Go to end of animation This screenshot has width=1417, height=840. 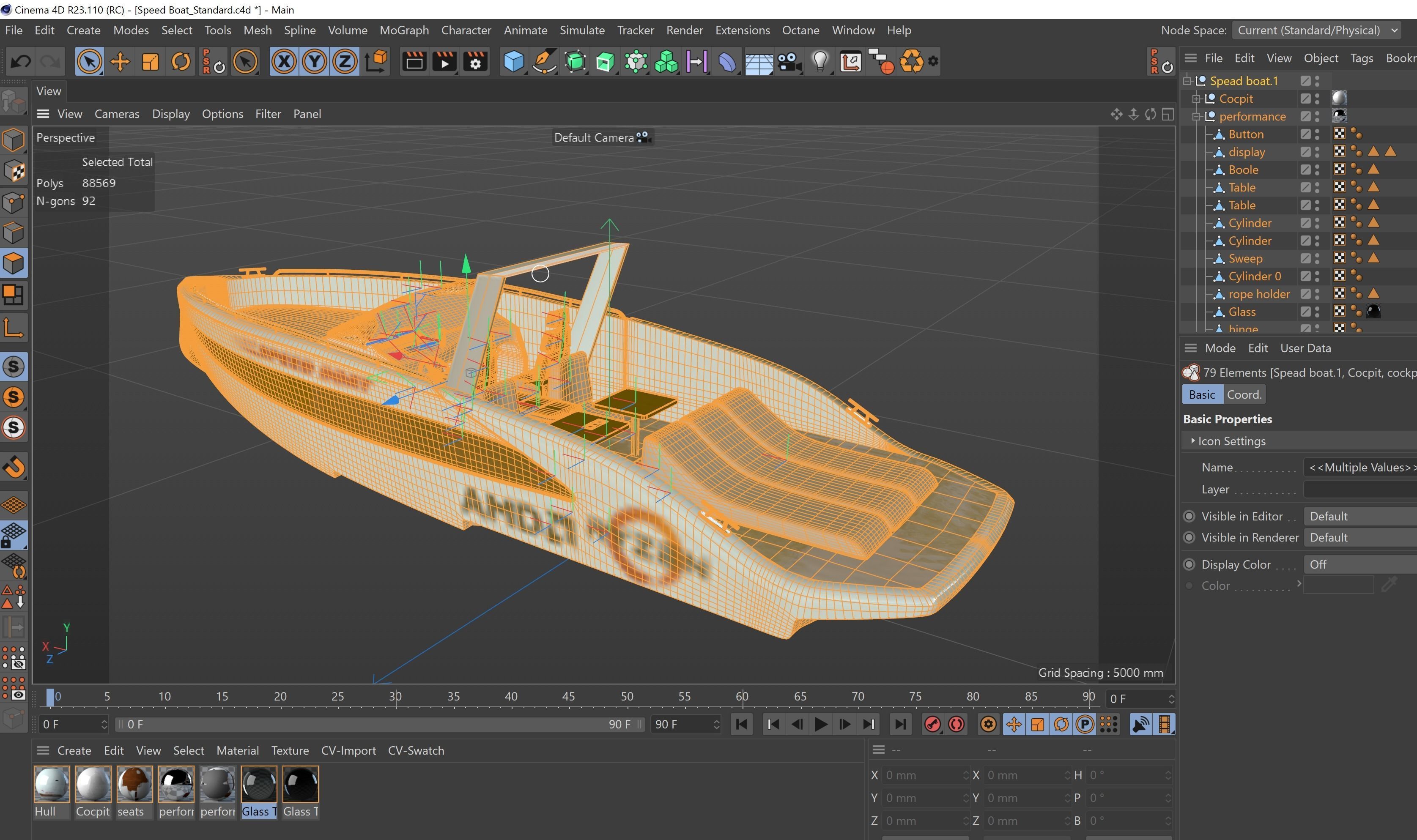coord(900,724)
